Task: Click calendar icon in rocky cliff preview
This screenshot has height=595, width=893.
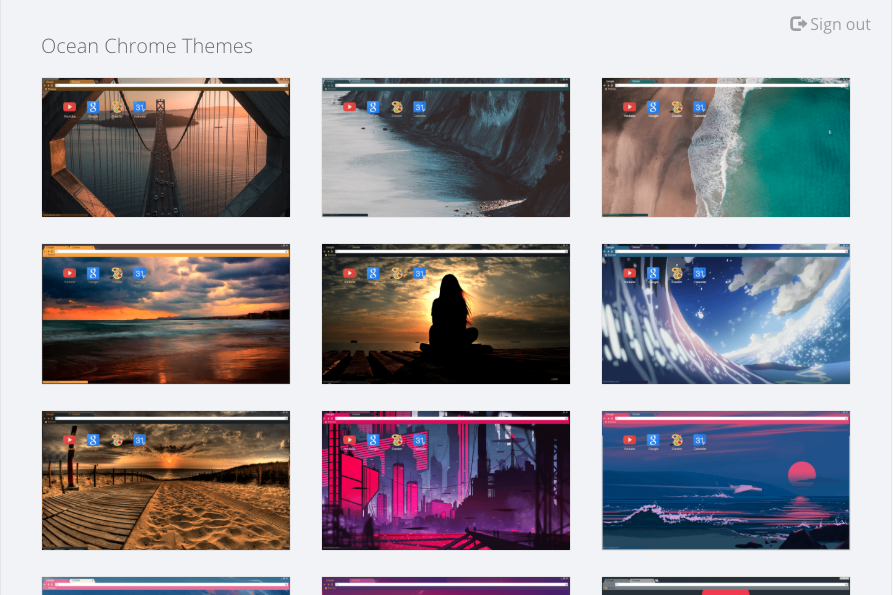Action: 420,107
